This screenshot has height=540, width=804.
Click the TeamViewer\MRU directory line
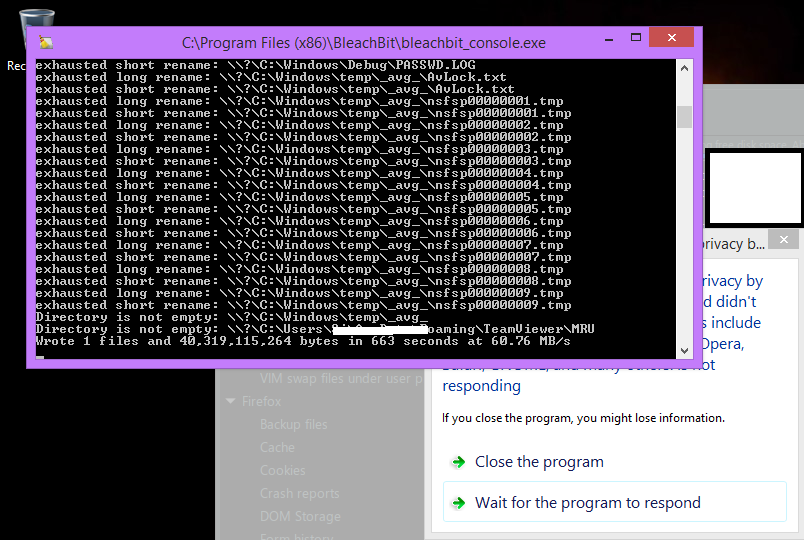pos(315,329)
